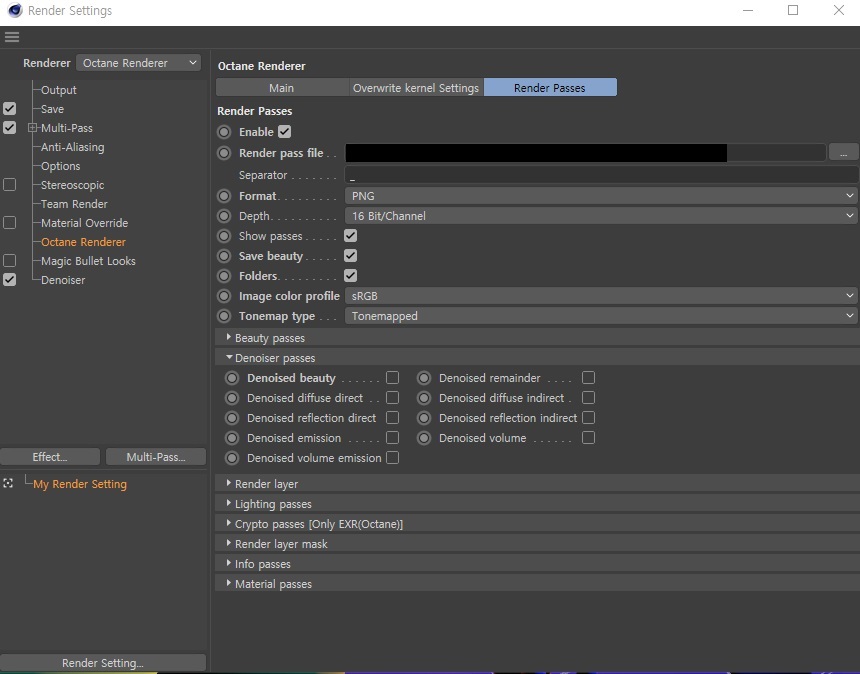Expand the Render layer section

pyautogui.click(x=229, y=483)
